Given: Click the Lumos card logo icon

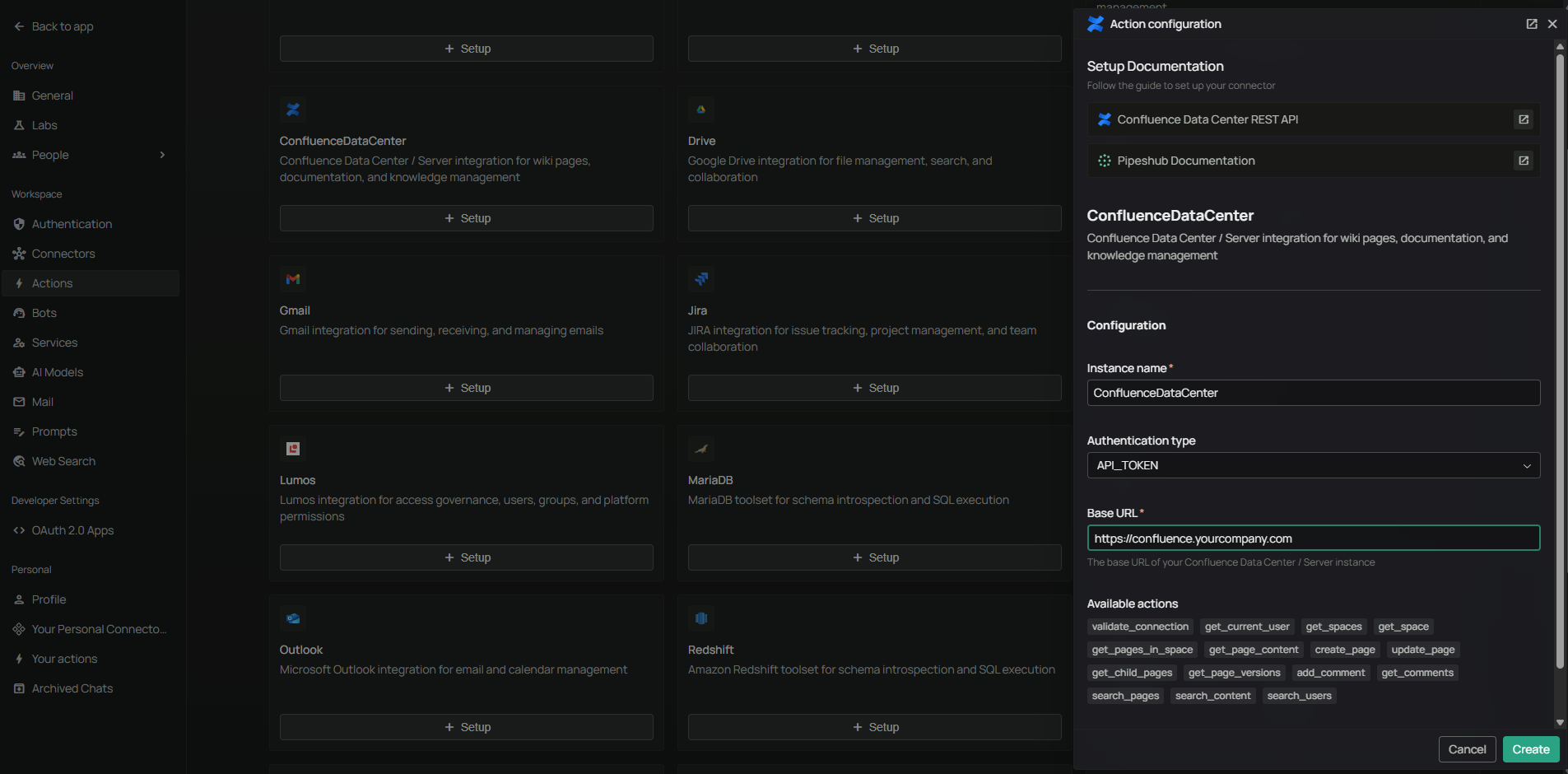Looking at the screenshot, I should (293, 449).
